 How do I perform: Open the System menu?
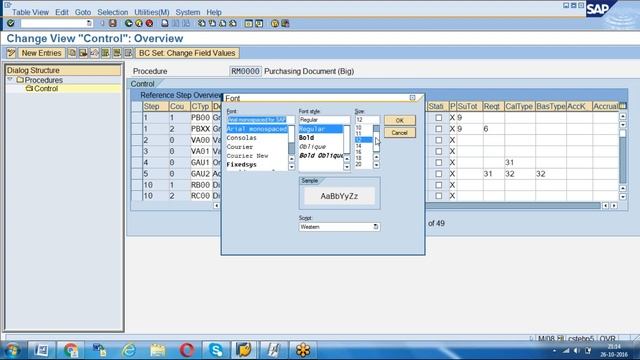[x=188, y=12]
